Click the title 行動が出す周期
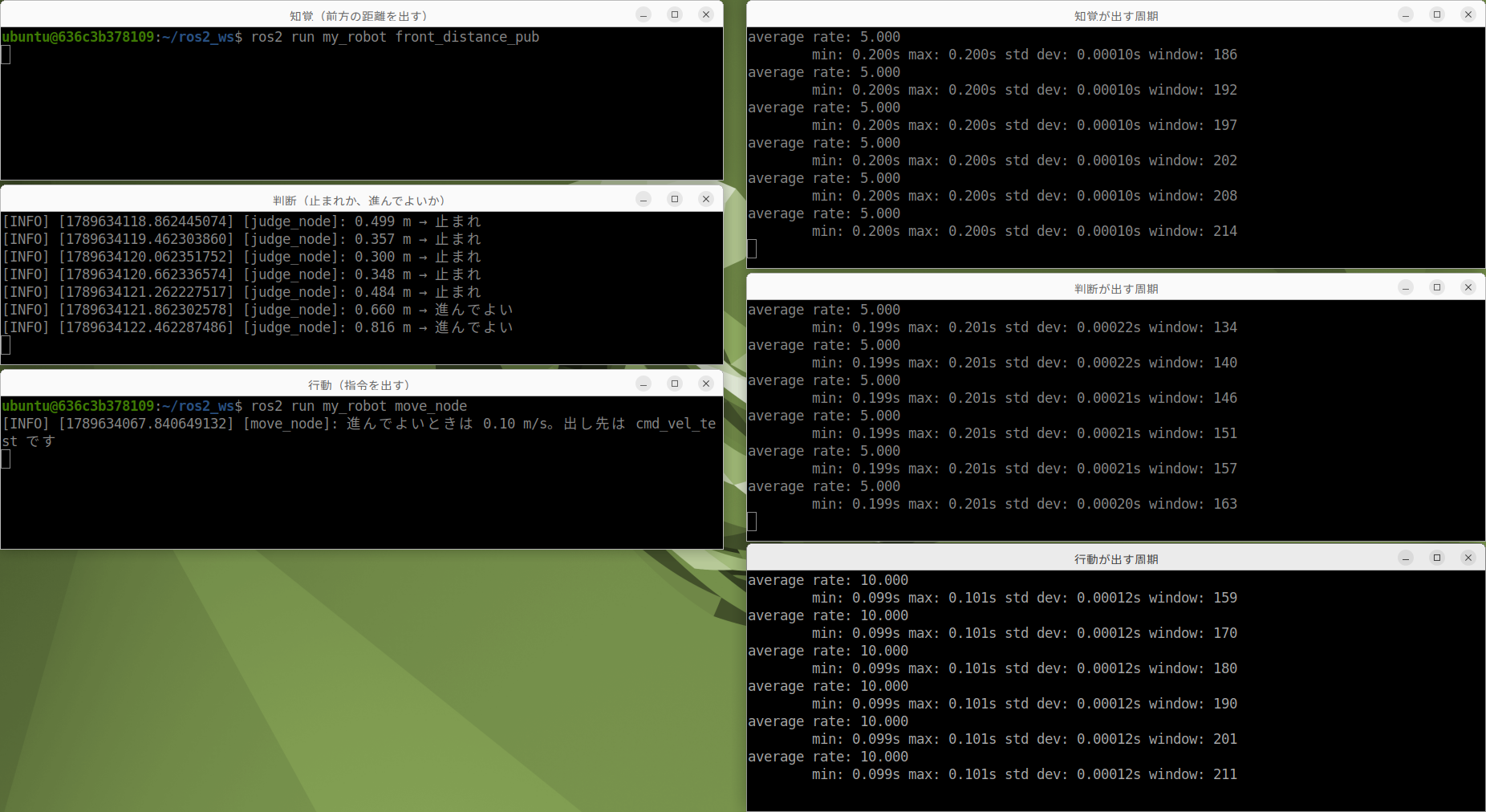This screenshot has width=1486, height=812. (x=1116, y=559)
